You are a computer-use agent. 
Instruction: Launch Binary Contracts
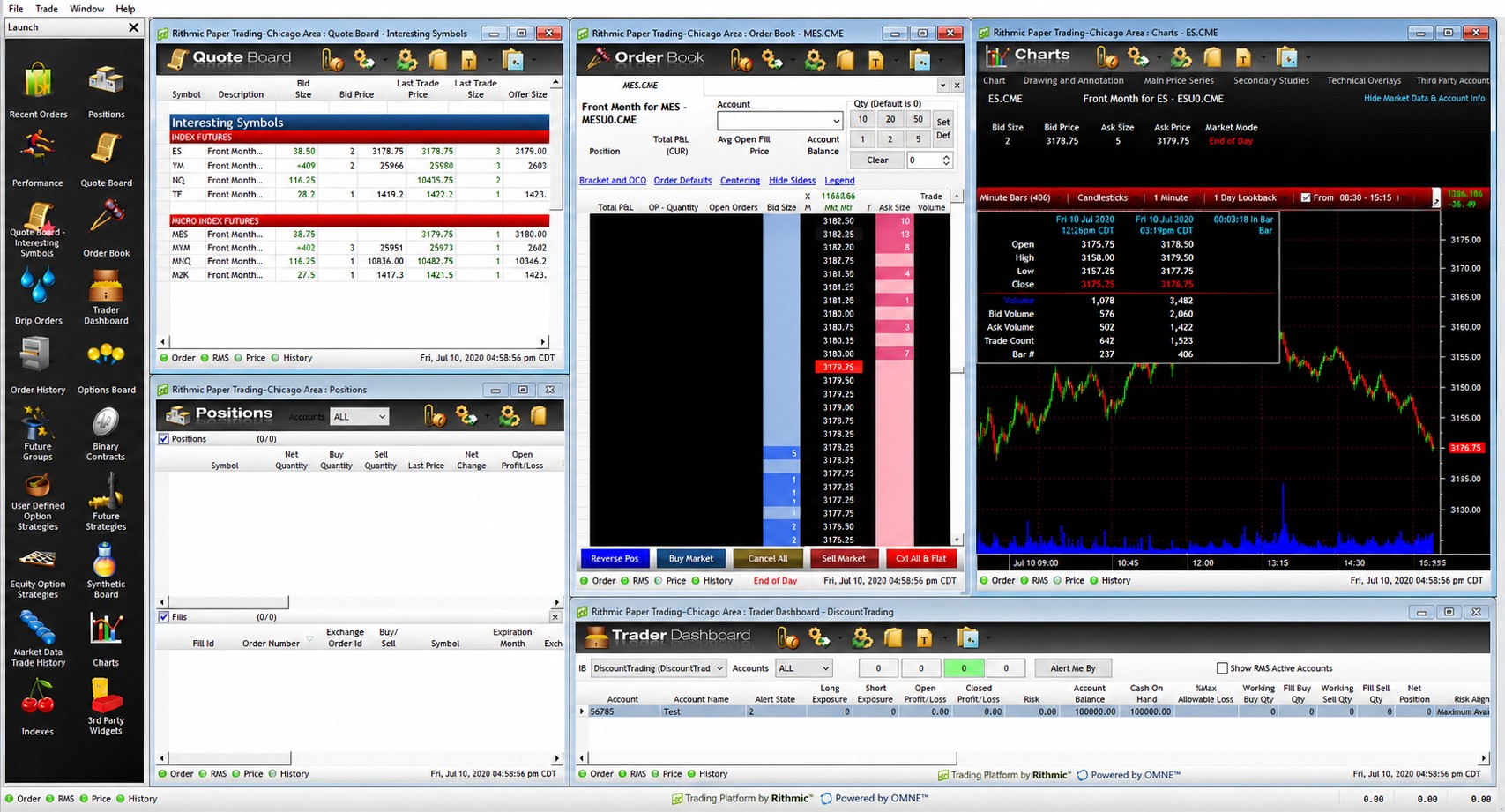coord(106,434)
